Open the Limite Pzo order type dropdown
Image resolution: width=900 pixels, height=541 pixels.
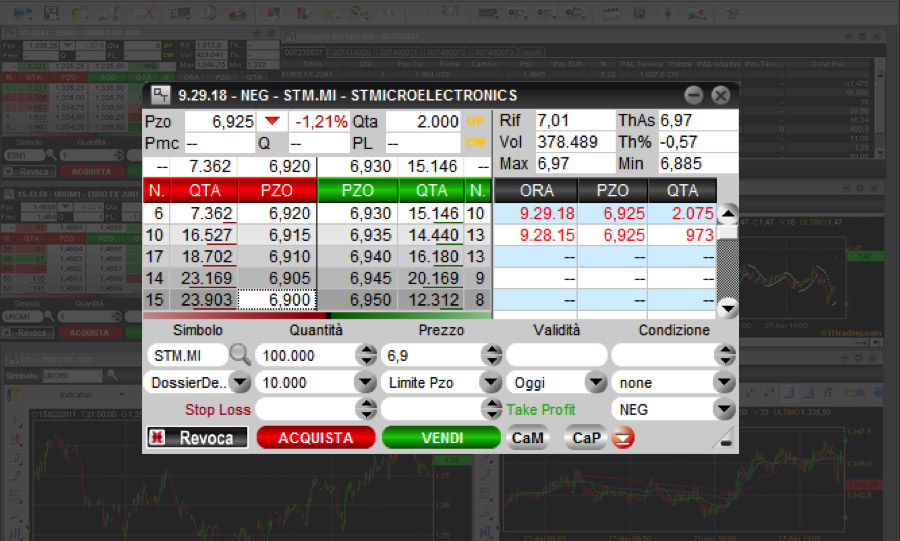click(491, 382)
